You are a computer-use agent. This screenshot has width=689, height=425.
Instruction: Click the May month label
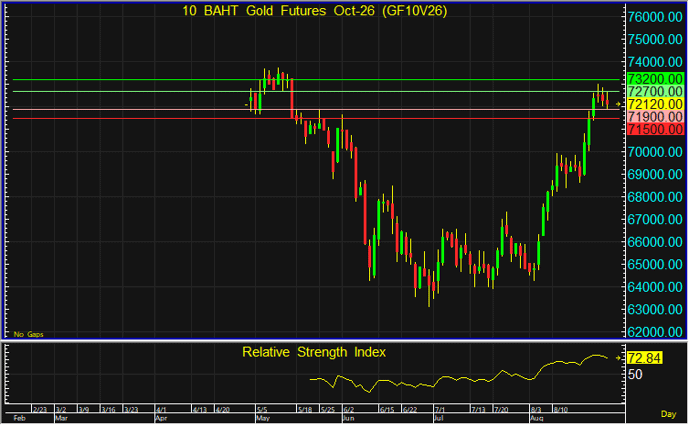[x=263, y=418]
